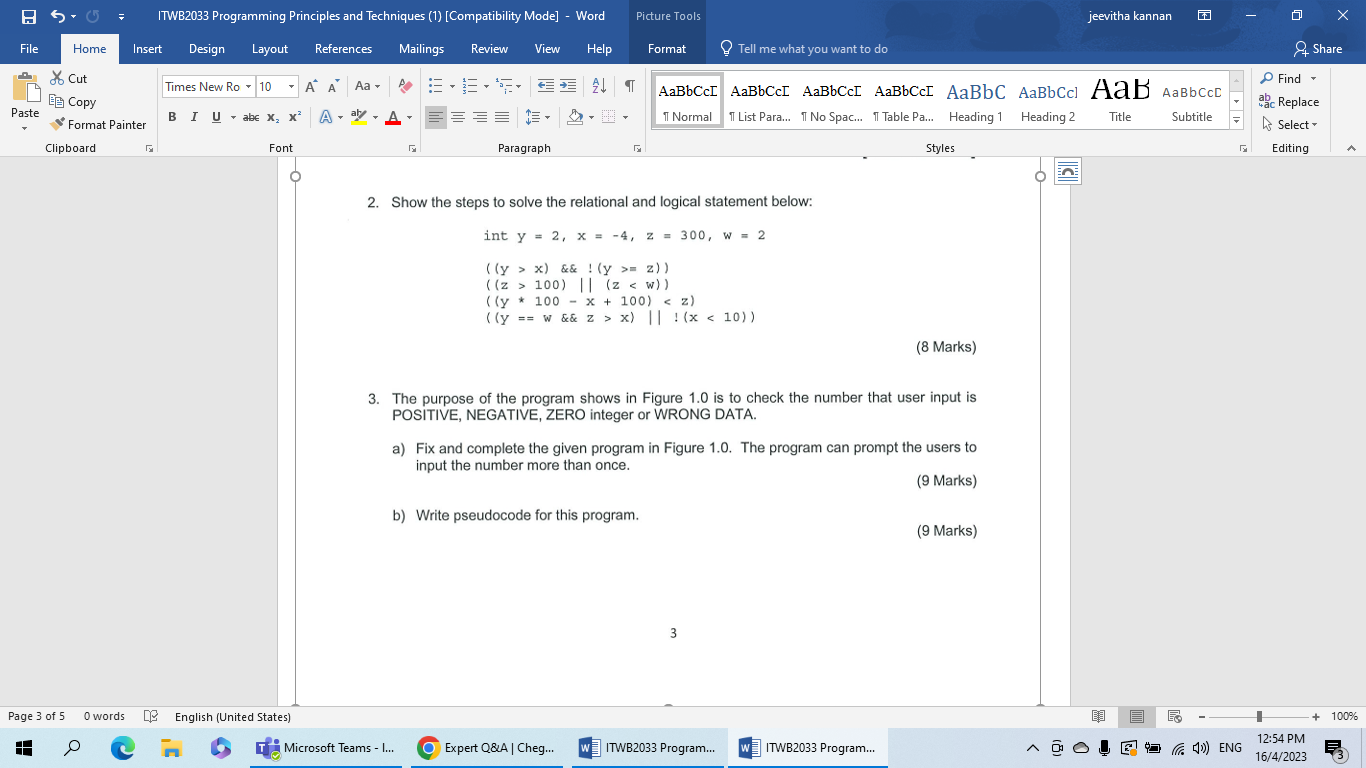The height and width of the screenshot is (768, 1366).
Task: Switch to the Design tab
Action: (207, 49)
